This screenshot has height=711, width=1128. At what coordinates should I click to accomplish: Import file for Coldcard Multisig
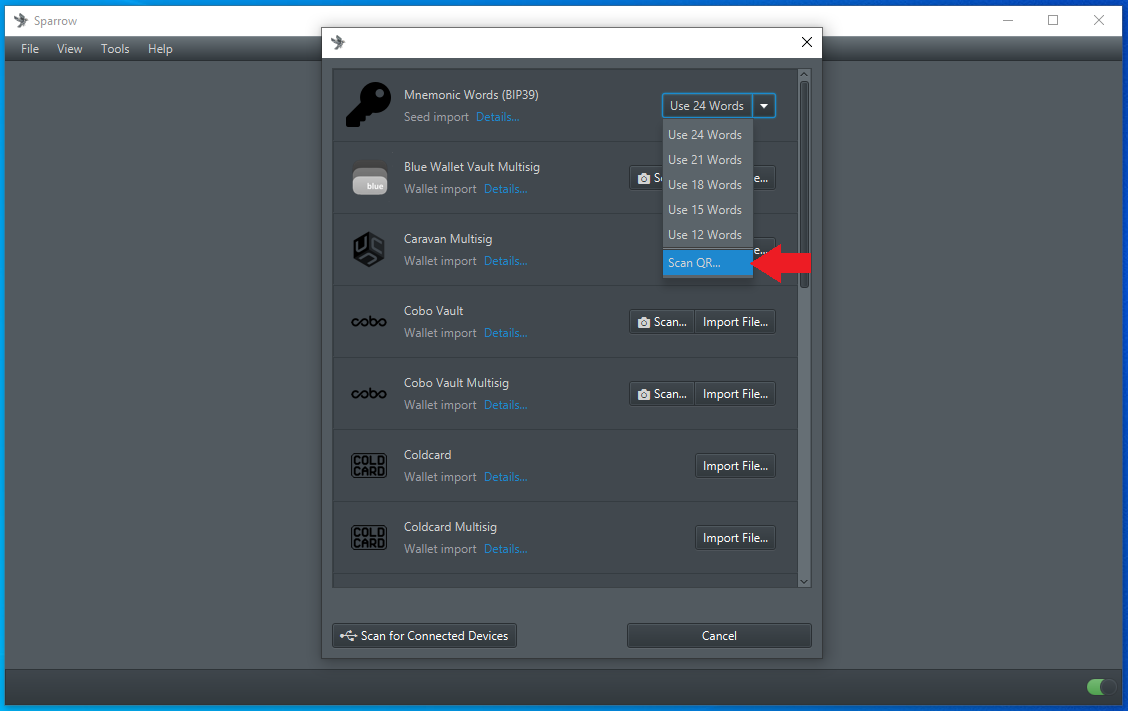pyautogui.click(x=735, y=538)
